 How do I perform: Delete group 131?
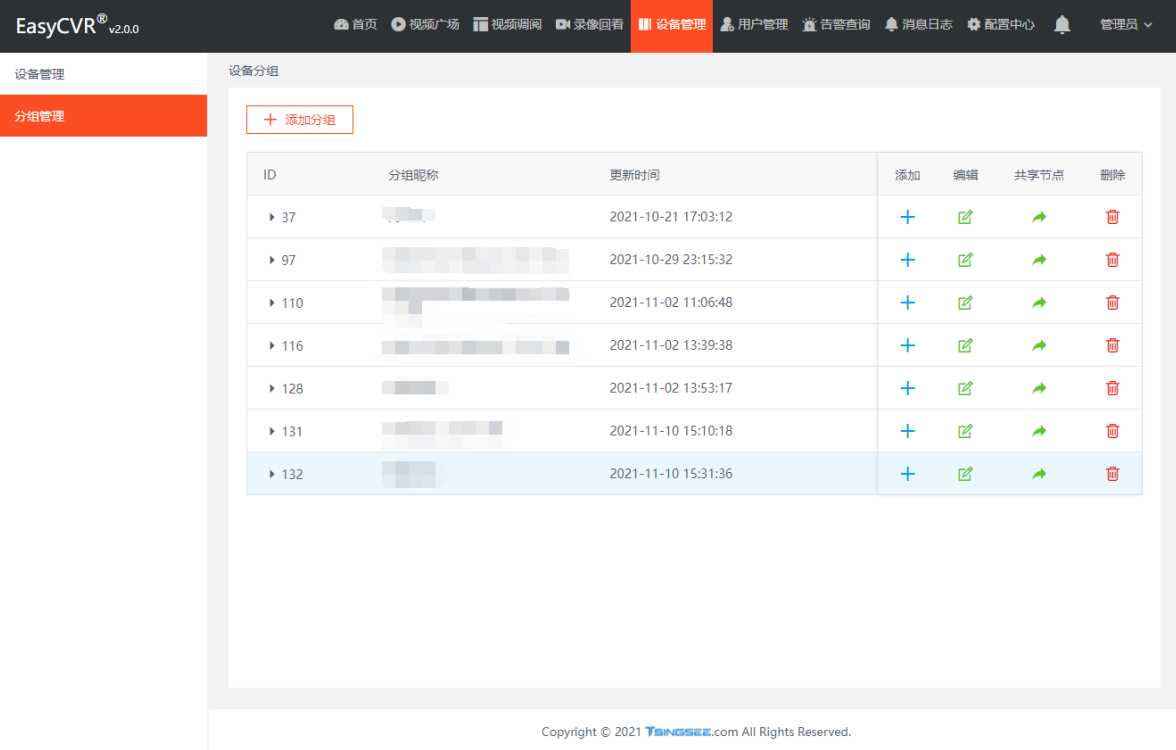[x=1112, y=431]
